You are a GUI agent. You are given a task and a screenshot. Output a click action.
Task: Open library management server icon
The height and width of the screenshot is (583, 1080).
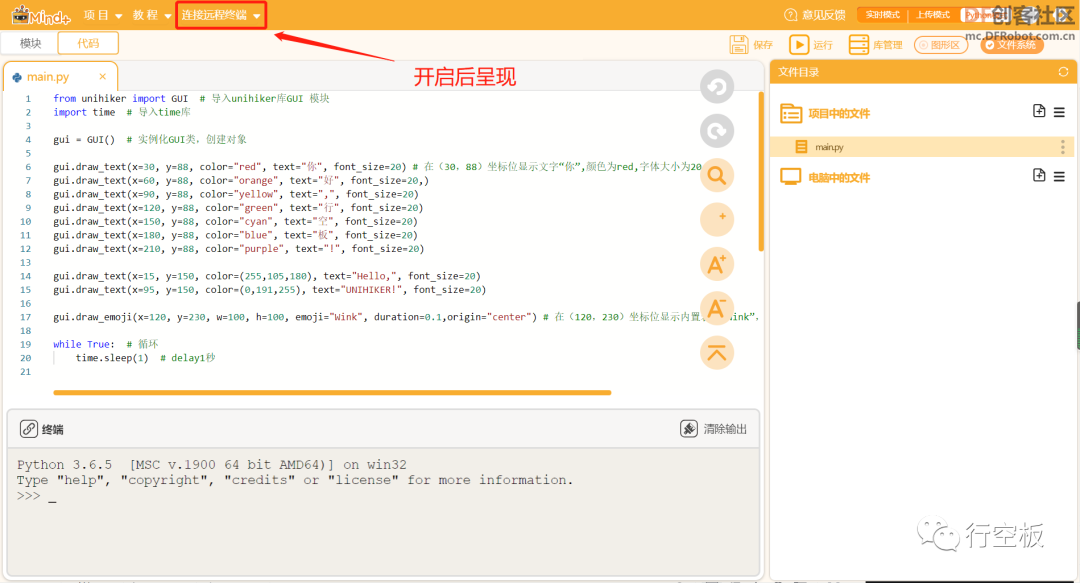point(859,45)
